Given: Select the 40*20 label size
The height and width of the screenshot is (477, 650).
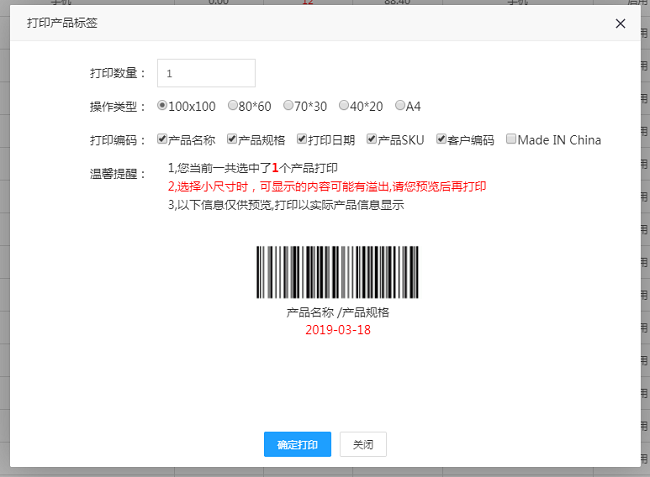Looking at the screenshot, I should pos(345,105).
